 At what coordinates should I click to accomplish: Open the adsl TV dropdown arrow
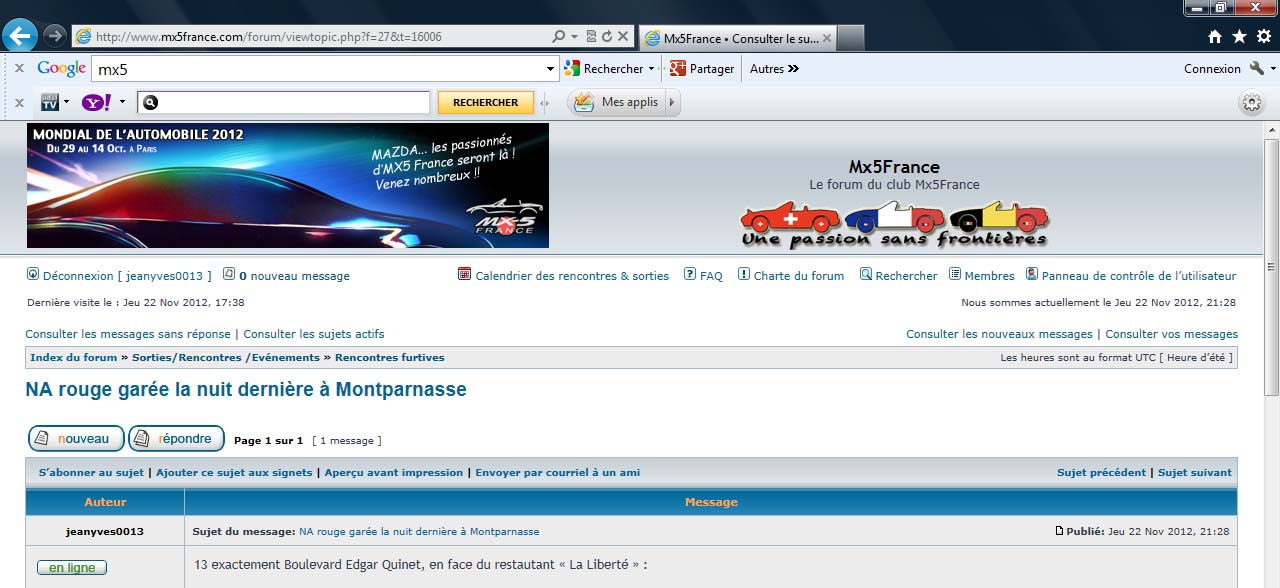pos(66,102)
